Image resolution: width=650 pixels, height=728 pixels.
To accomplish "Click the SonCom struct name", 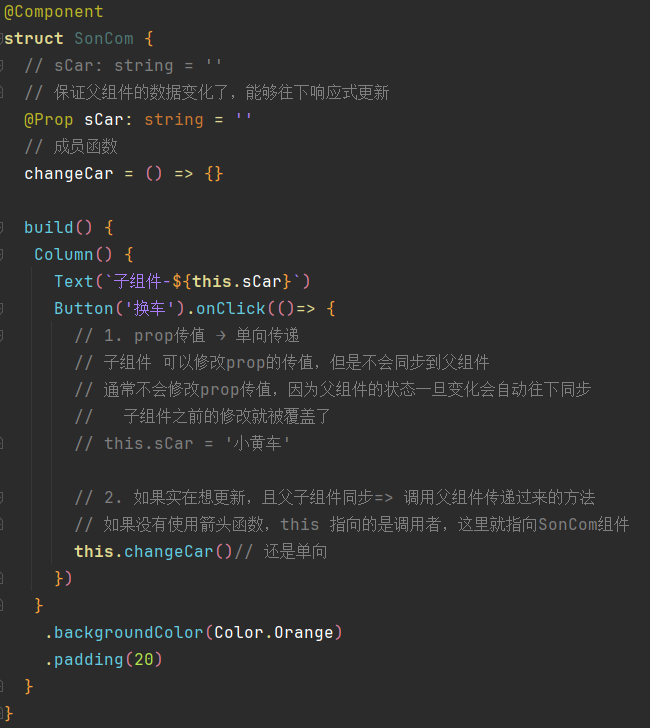I will pos(104,39).
